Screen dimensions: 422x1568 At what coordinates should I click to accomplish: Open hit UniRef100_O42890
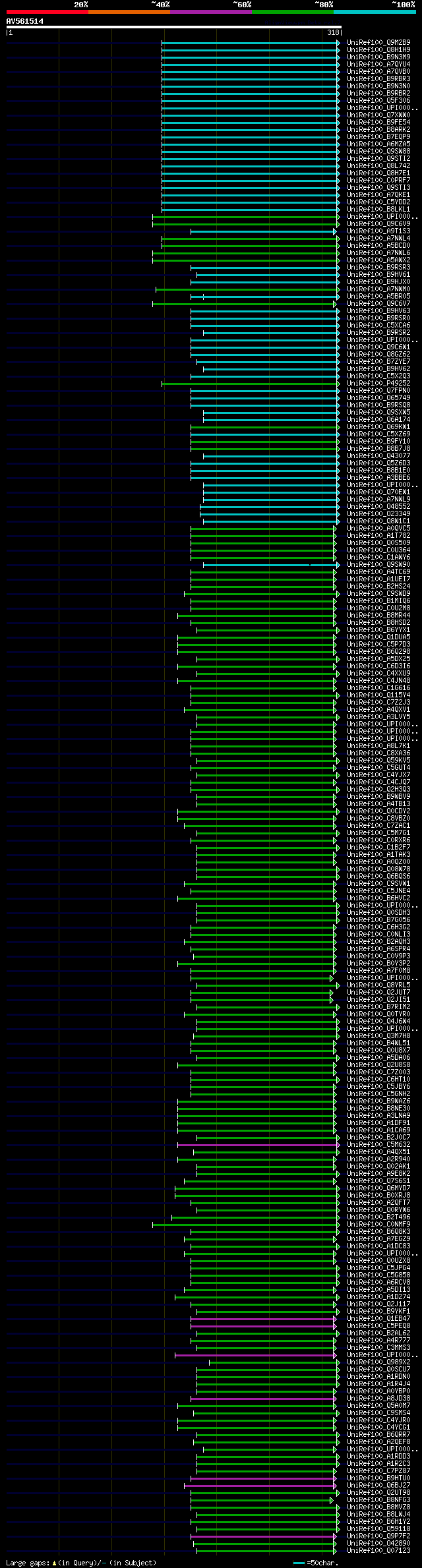378,1544
